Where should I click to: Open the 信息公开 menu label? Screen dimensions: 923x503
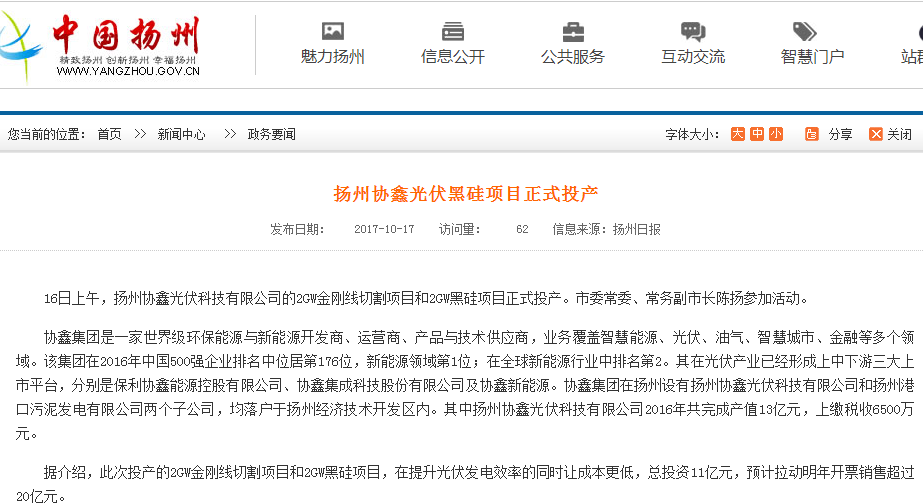click(453, 57)
